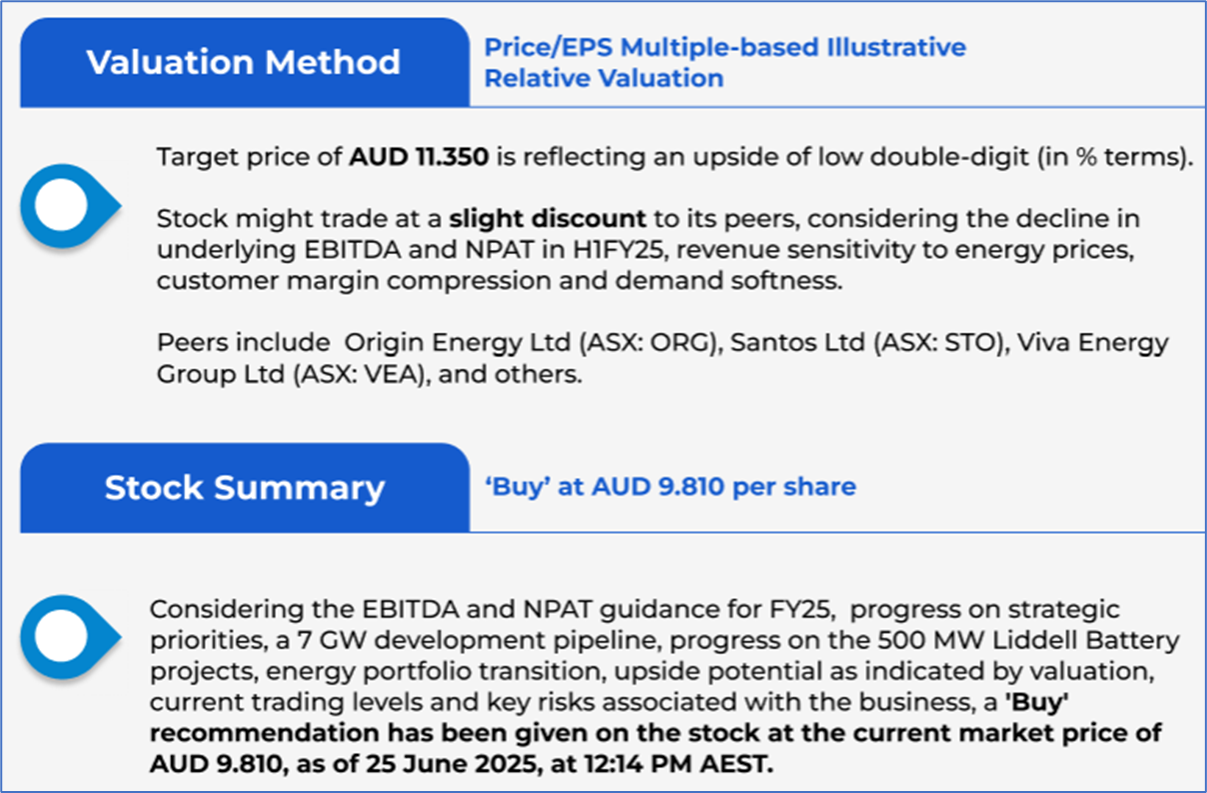This screenshot has height=793, width=1207.
Task: Click the 'Buy' at AUD 9.810 per share heading
Action: point(670,487)
